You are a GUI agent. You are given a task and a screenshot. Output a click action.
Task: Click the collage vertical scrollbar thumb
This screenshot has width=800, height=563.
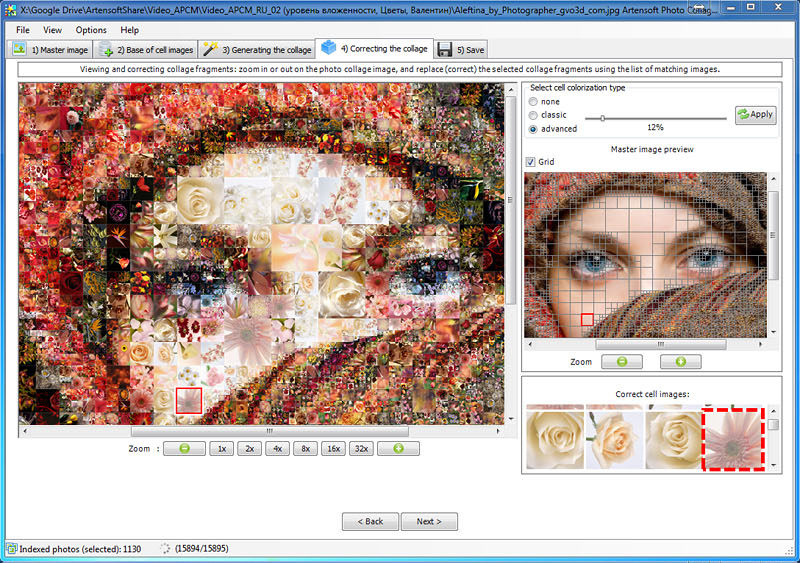click(511, 200)
